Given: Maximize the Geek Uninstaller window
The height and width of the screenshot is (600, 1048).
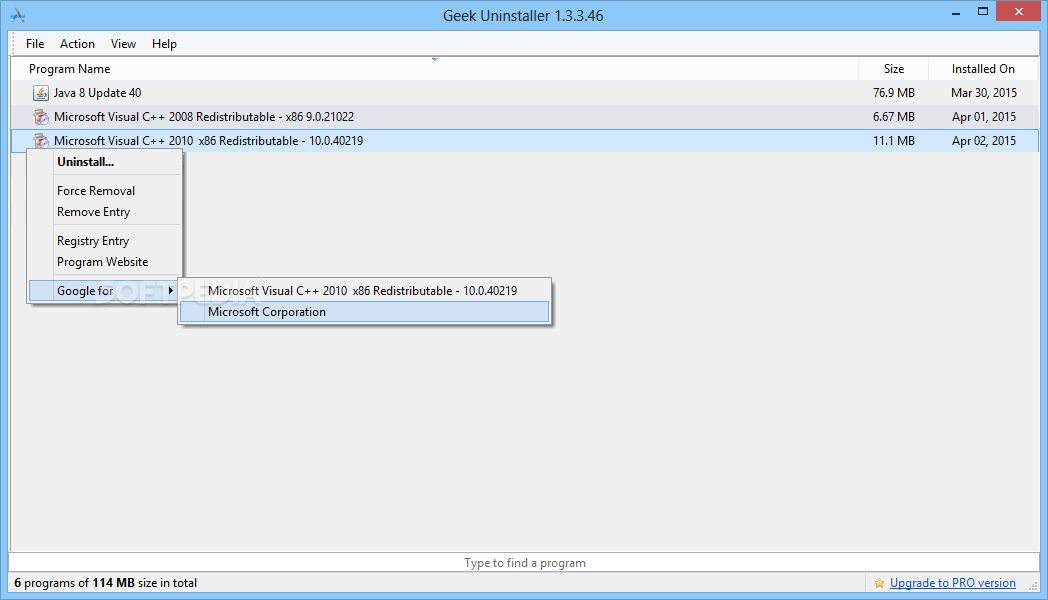Looking at the screenshot, I should 982,12.
